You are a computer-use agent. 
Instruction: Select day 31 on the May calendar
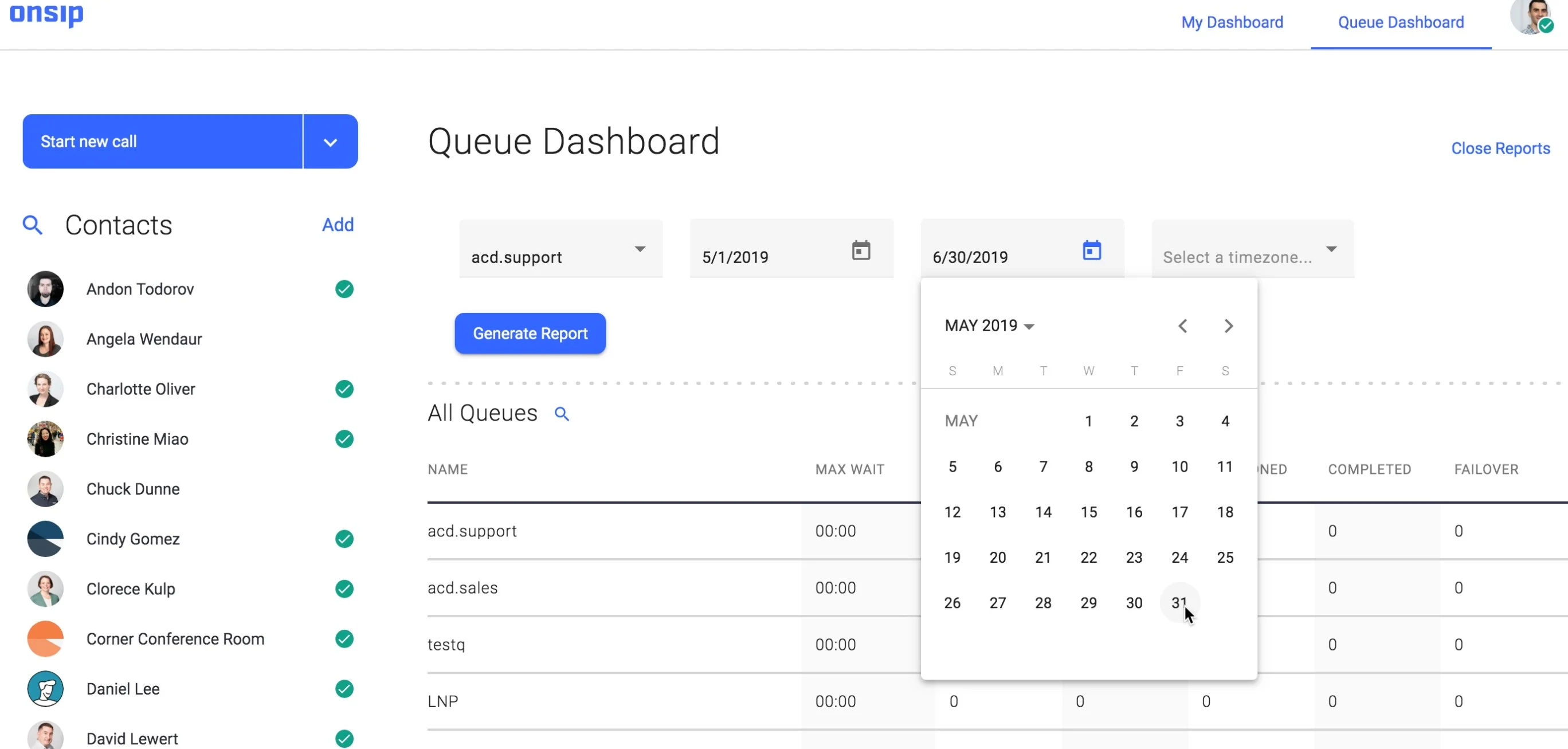pyautogui.click(x=1178, y=602)
